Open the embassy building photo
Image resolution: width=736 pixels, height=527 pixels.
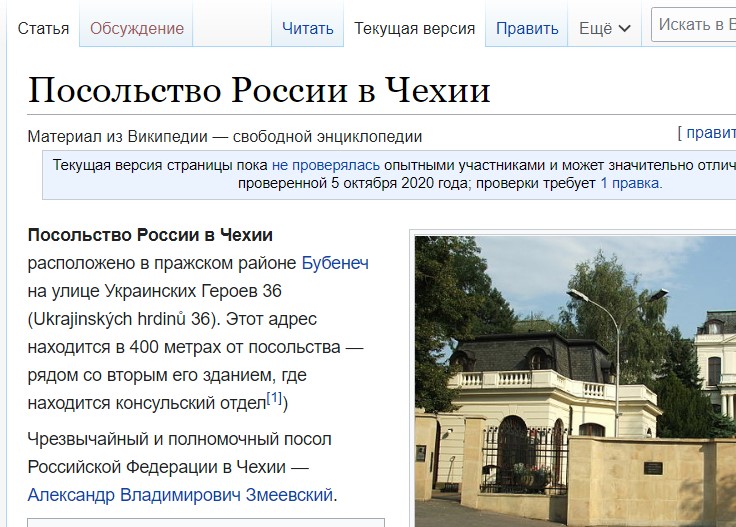pos(575,380)
